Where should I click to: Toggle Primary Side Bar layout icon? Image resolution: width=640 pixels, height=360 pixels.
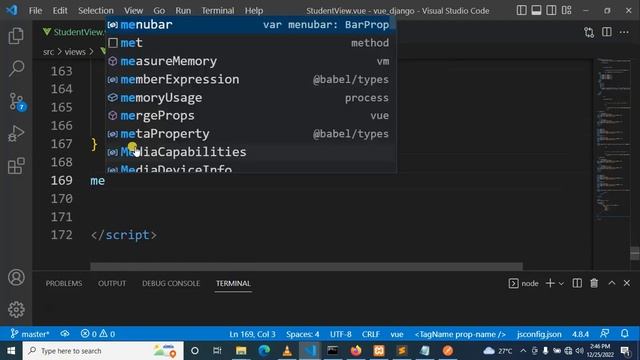click(x=521, y=11)
